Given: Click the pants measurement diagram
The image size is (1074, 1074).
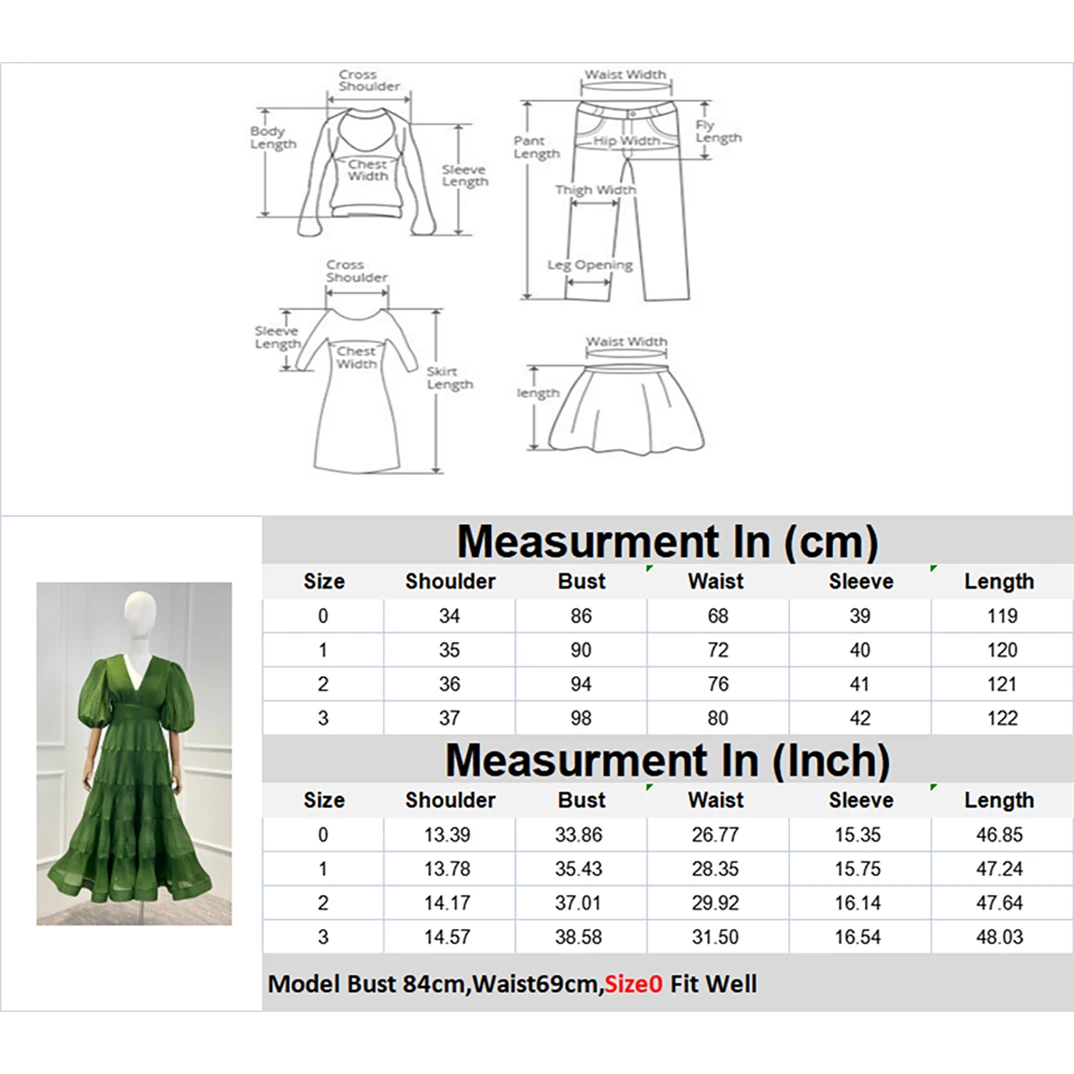Looking at the screenshot, I should pos(627,185).
